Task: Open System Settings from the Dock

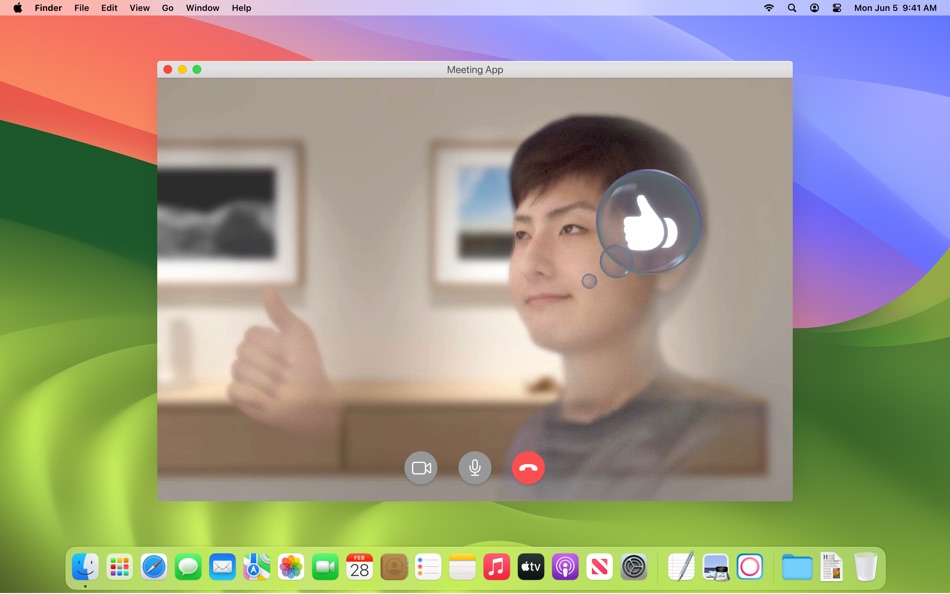Action: tap(632, 567)
